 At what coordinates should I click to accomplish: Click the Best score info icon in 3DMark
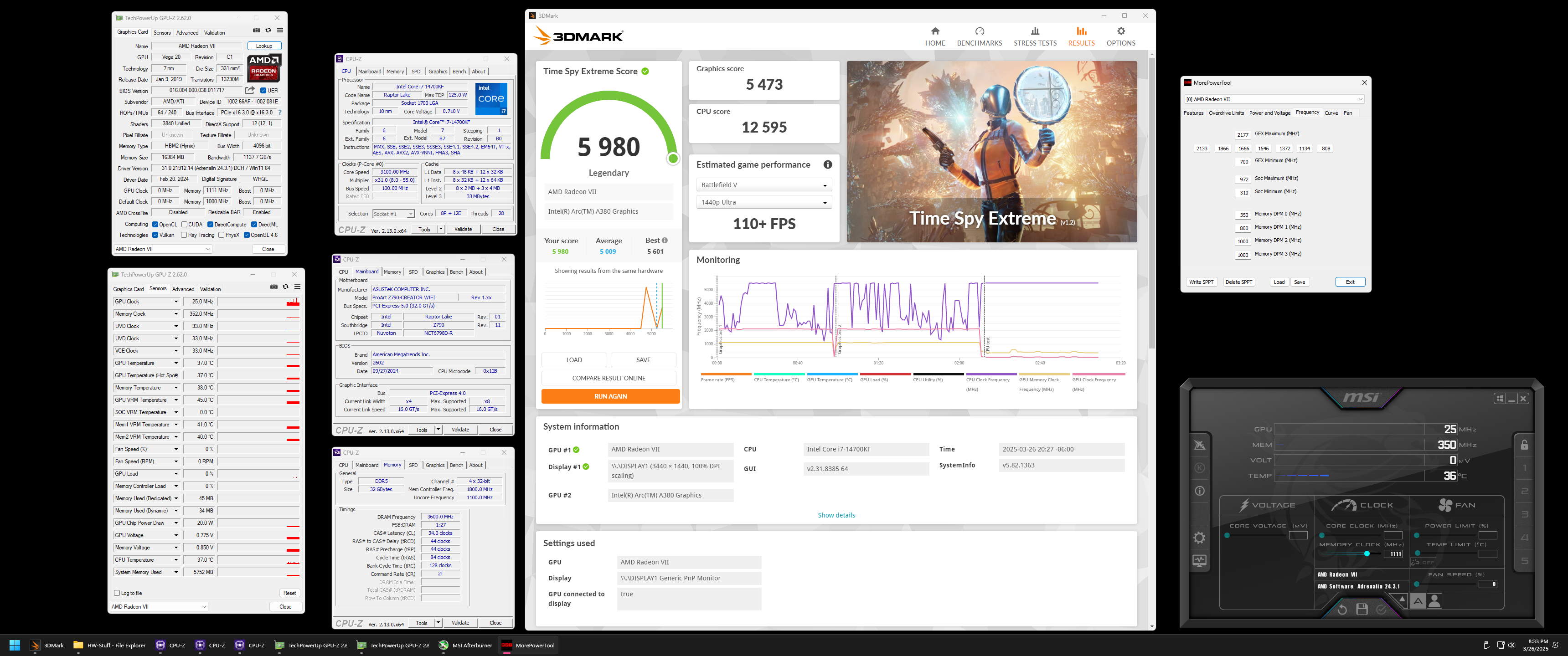665,241
